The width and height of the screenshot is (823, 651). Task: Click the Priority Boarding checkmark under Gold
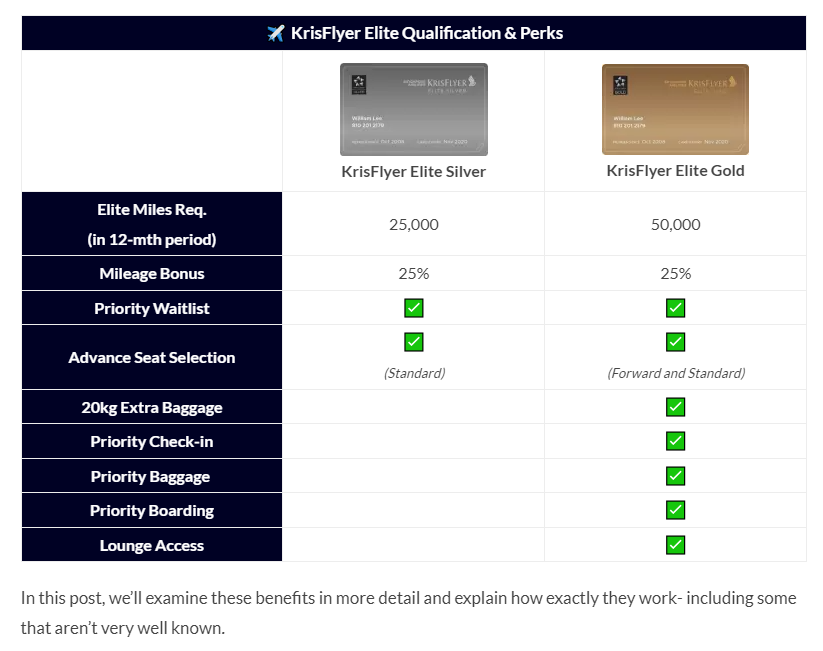[676, 510]
